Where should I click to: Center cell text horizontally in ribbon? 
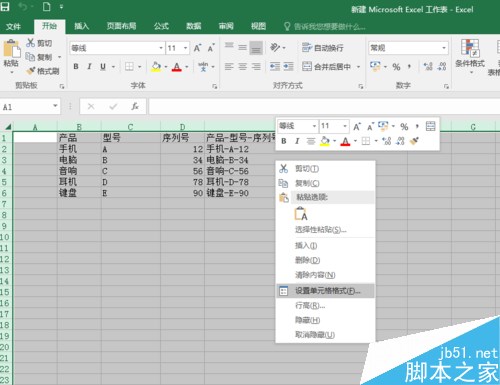pos(242,67)
